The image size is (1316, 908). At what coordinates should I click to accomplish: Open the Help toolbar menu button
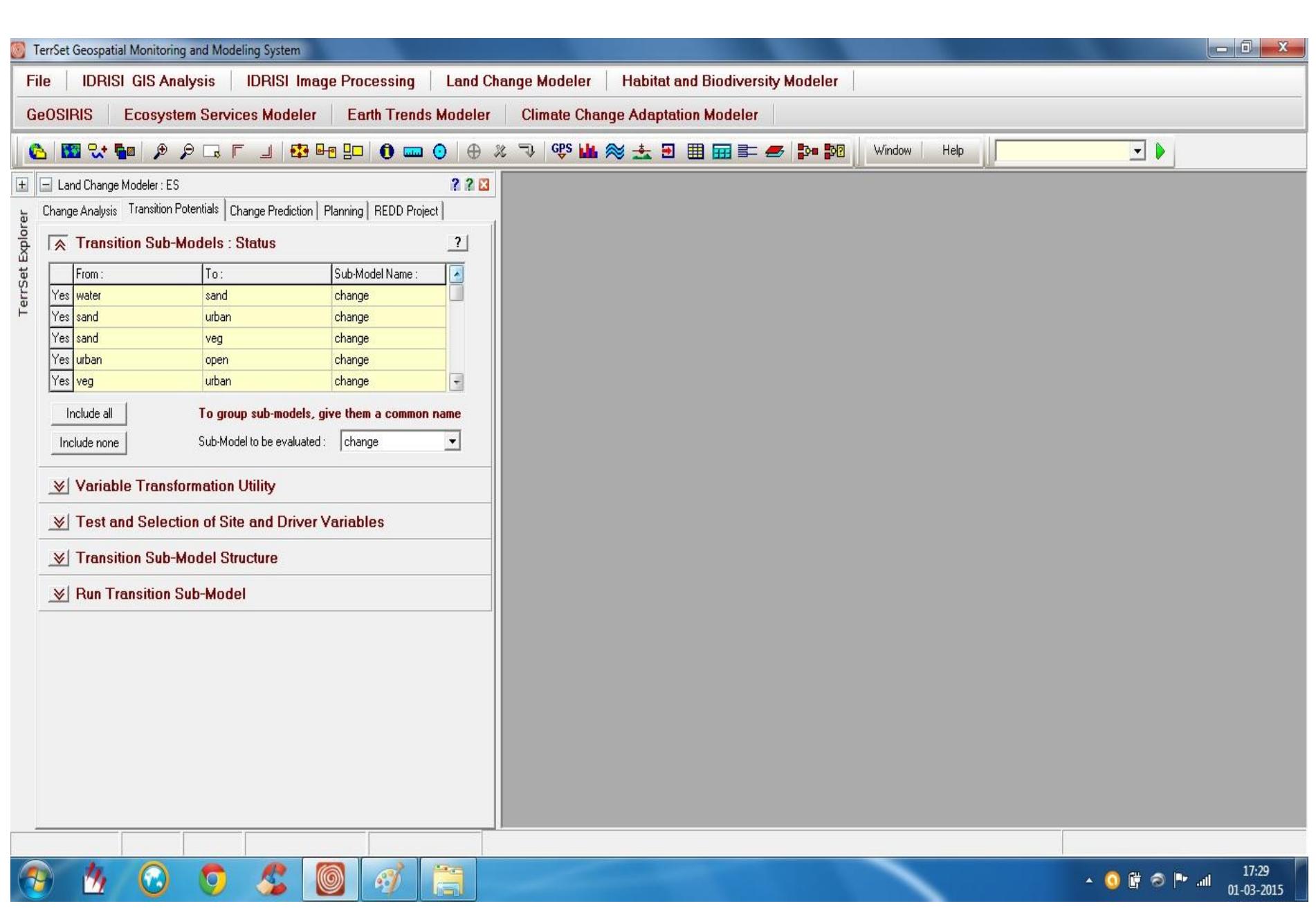(x=953, y=151)
